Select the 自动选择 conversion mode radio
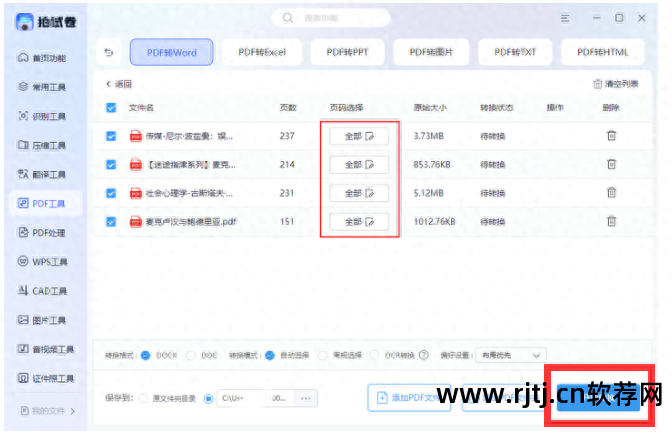This screenshot has height=440, width=672. [270, 355]
